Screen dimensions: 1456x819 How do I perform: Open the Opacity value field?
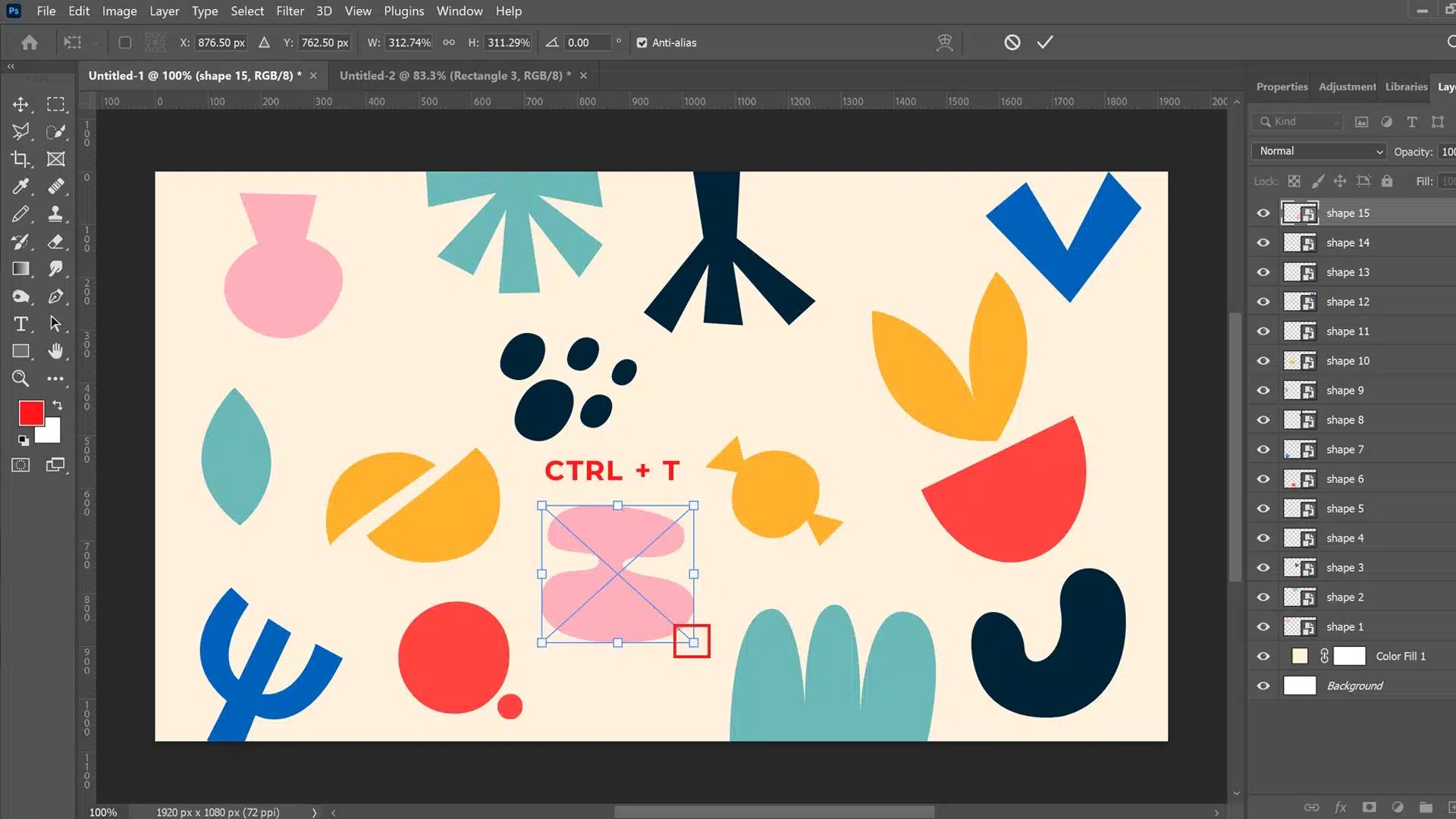pos(1447,152)
